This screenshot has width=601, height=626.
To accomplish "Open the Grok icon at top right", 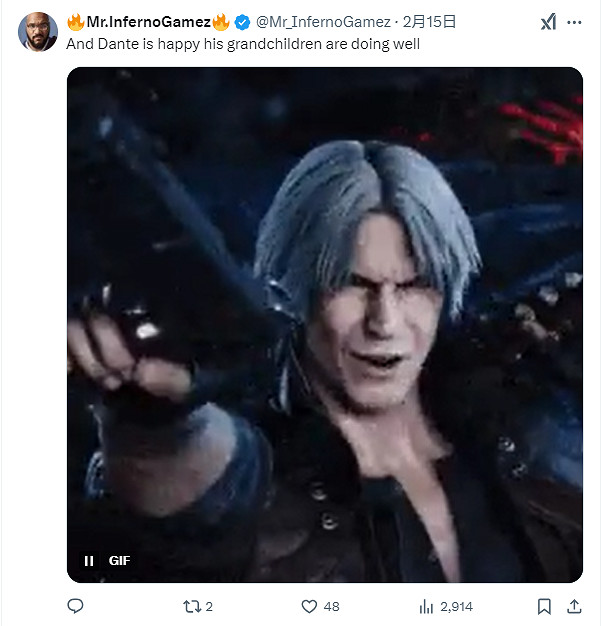I will [x=548, y=22].
